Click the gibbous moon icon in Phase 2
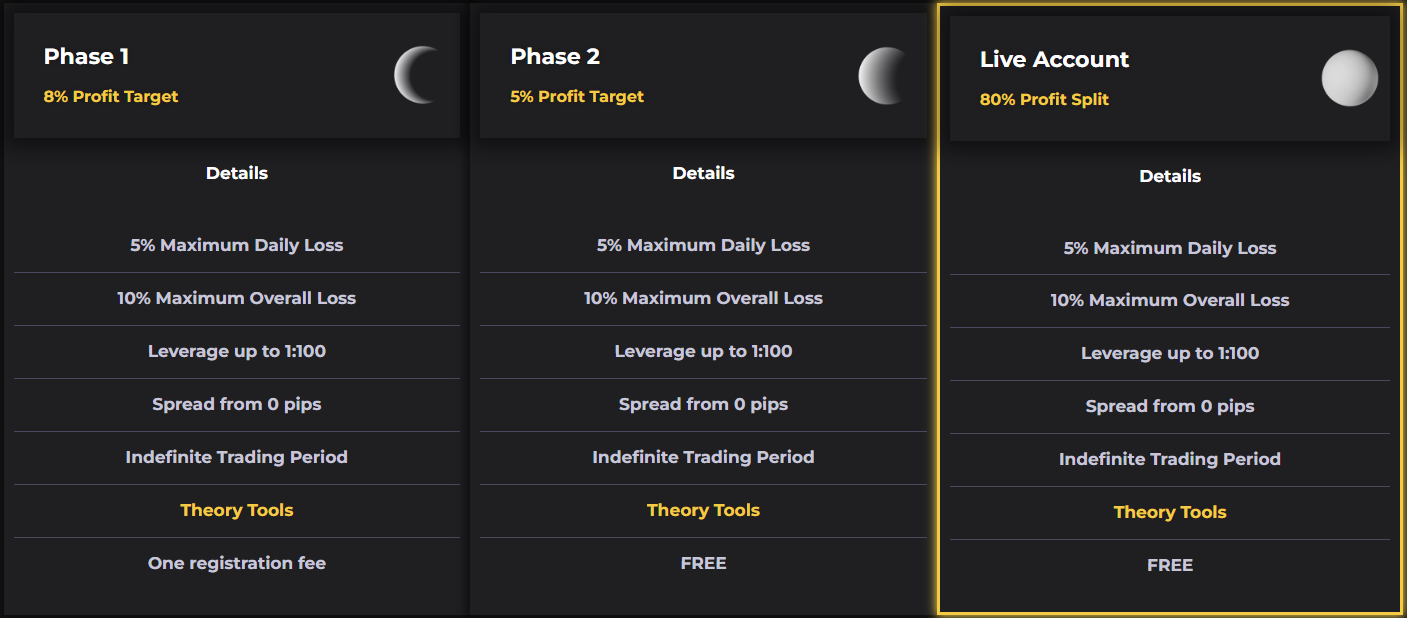Image resolution: width=1407 pixels, height=618 pixels. tap(884, 75)
